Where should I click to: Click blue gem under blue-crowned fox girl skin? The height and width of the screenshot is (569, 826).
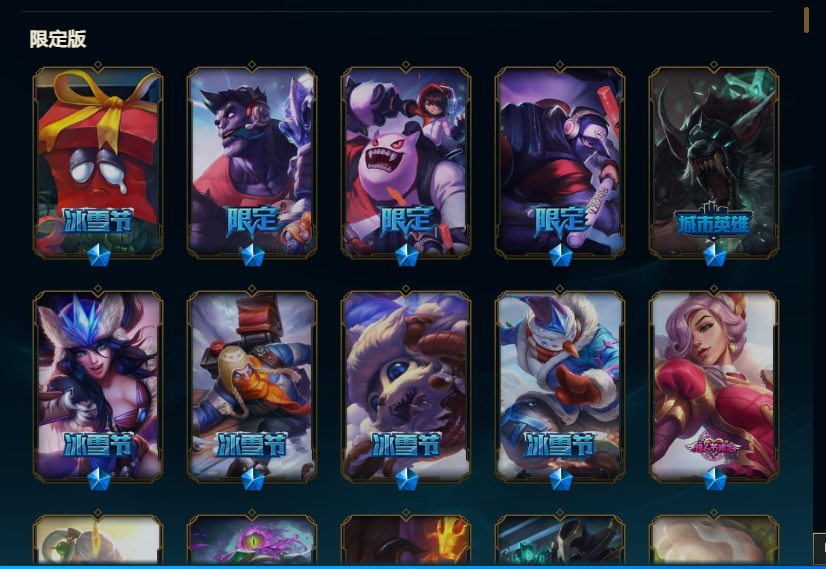99,479
